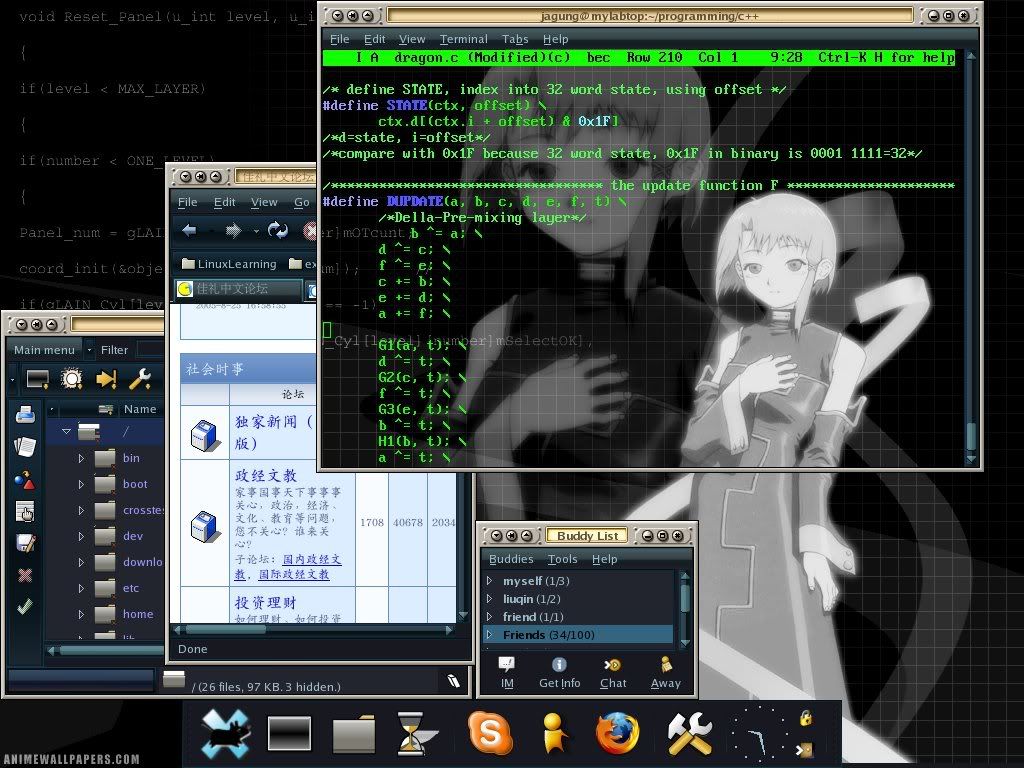This screenshot has height=768, width=1024.
Task: Click the terminal toolbar icon in file manager
Action: point(37,379)
